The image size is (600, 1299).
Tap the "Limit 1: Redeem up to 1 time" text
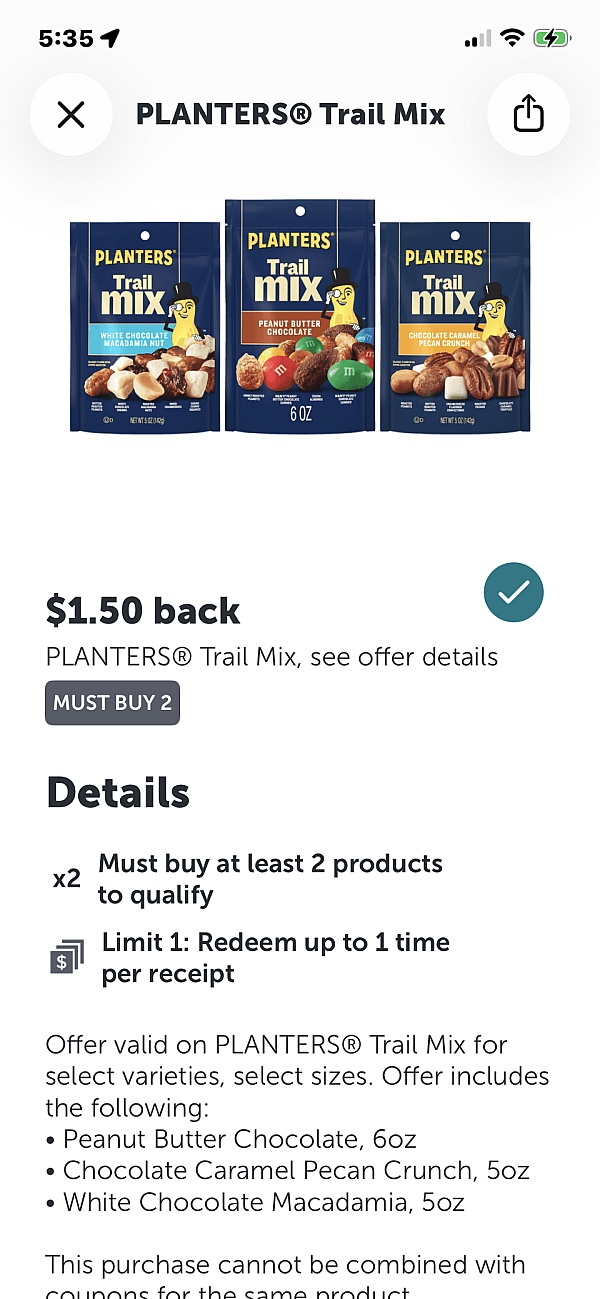tap(276, 942)
